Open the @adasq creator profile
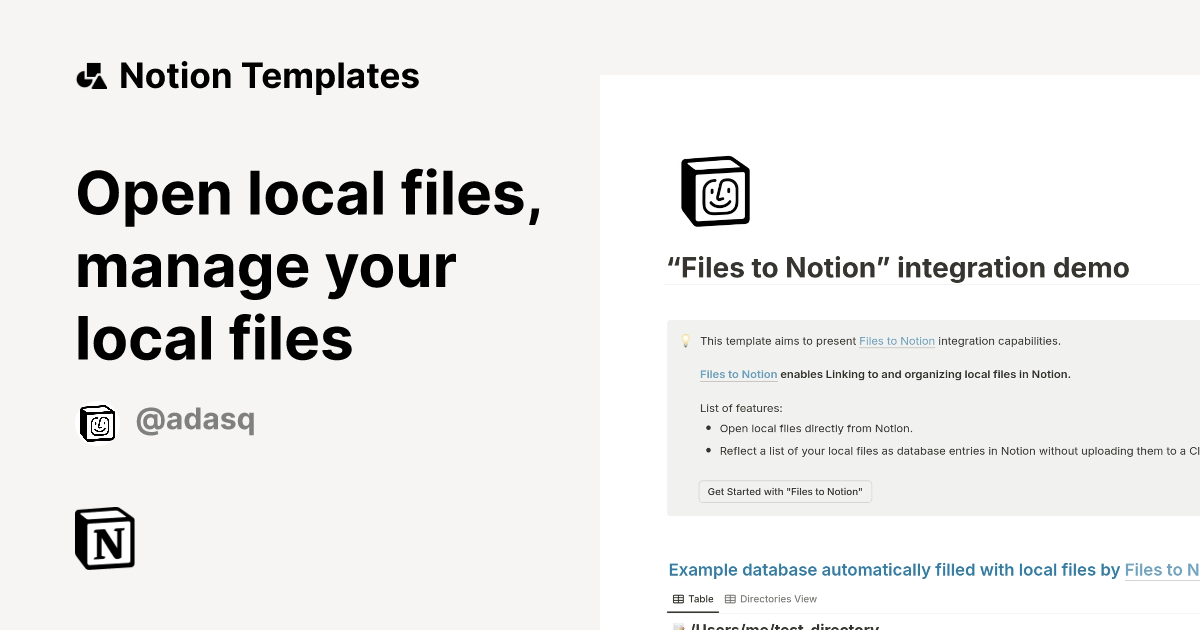The image size is (1200, 630). 196,420
